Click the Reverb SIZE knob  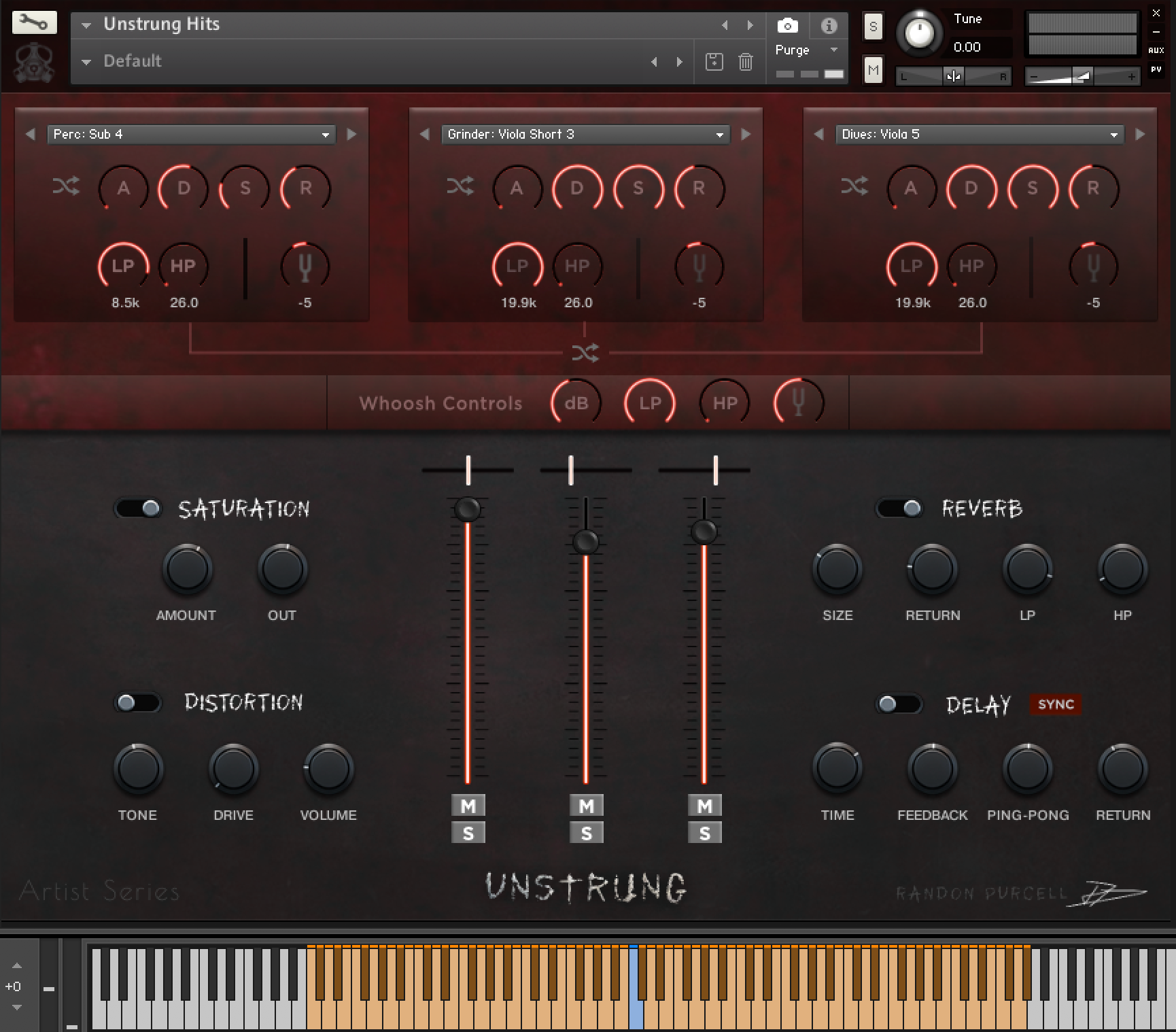[837, 570]
